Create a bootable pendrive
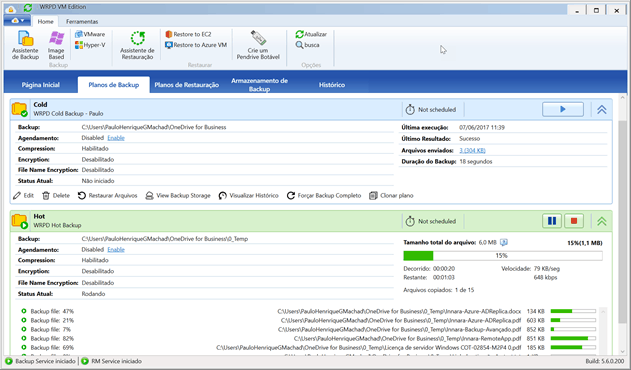 (x=258, y=45)
